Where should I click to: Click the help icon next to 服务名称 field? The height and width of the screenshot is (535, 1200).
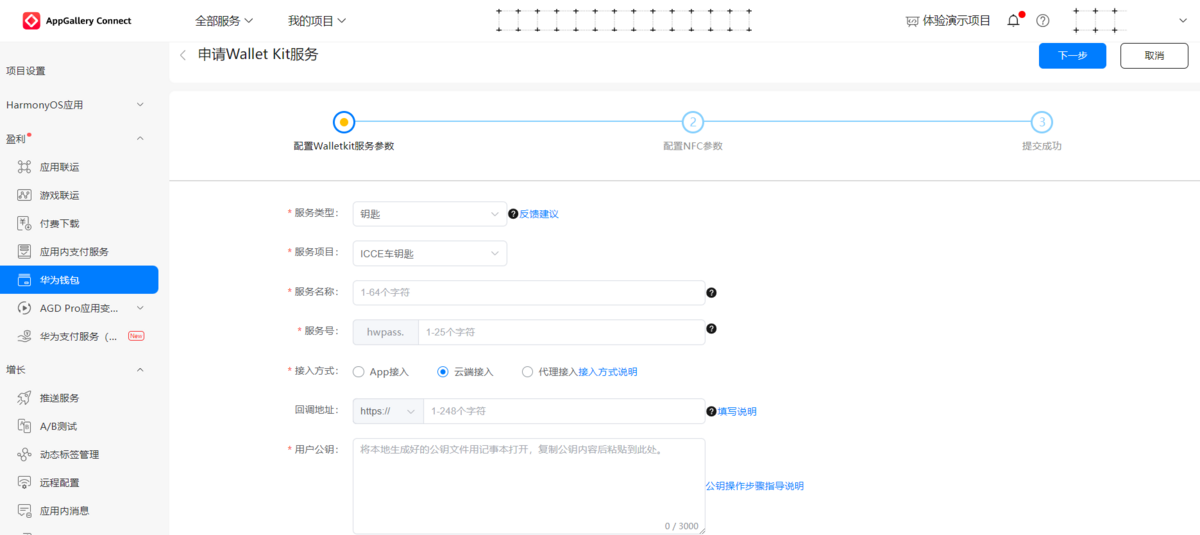711,293
